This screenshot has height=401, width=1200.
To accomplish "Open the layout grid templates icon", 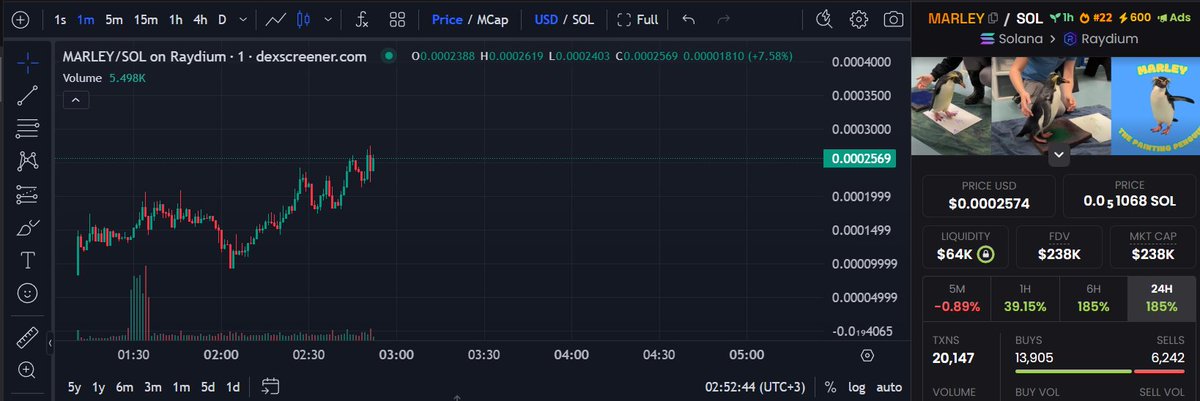I will [x=397, y=19].
